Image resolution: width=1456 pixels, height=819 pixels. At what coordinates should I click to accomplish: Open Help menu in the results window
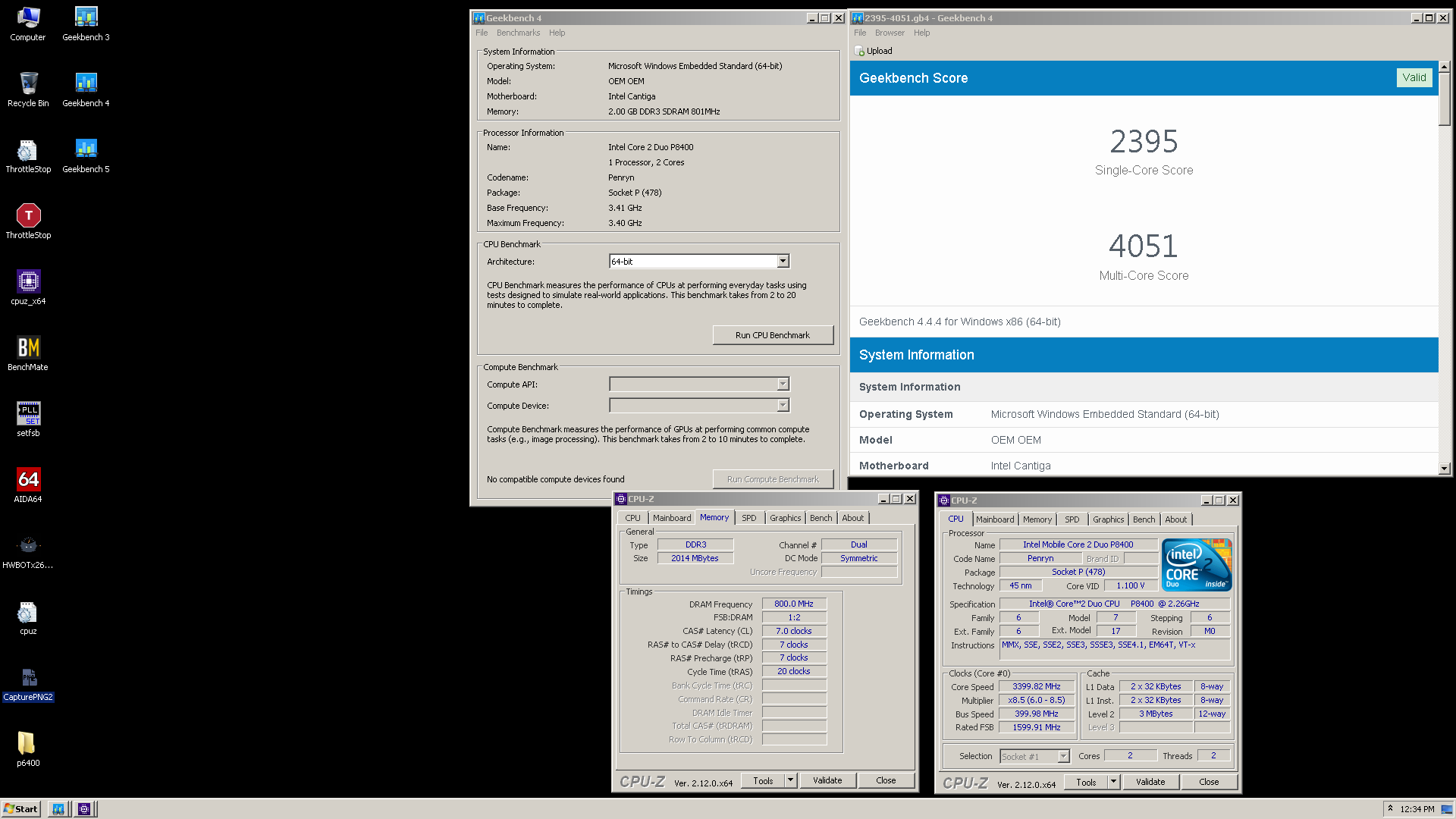[x=921, y=33]
